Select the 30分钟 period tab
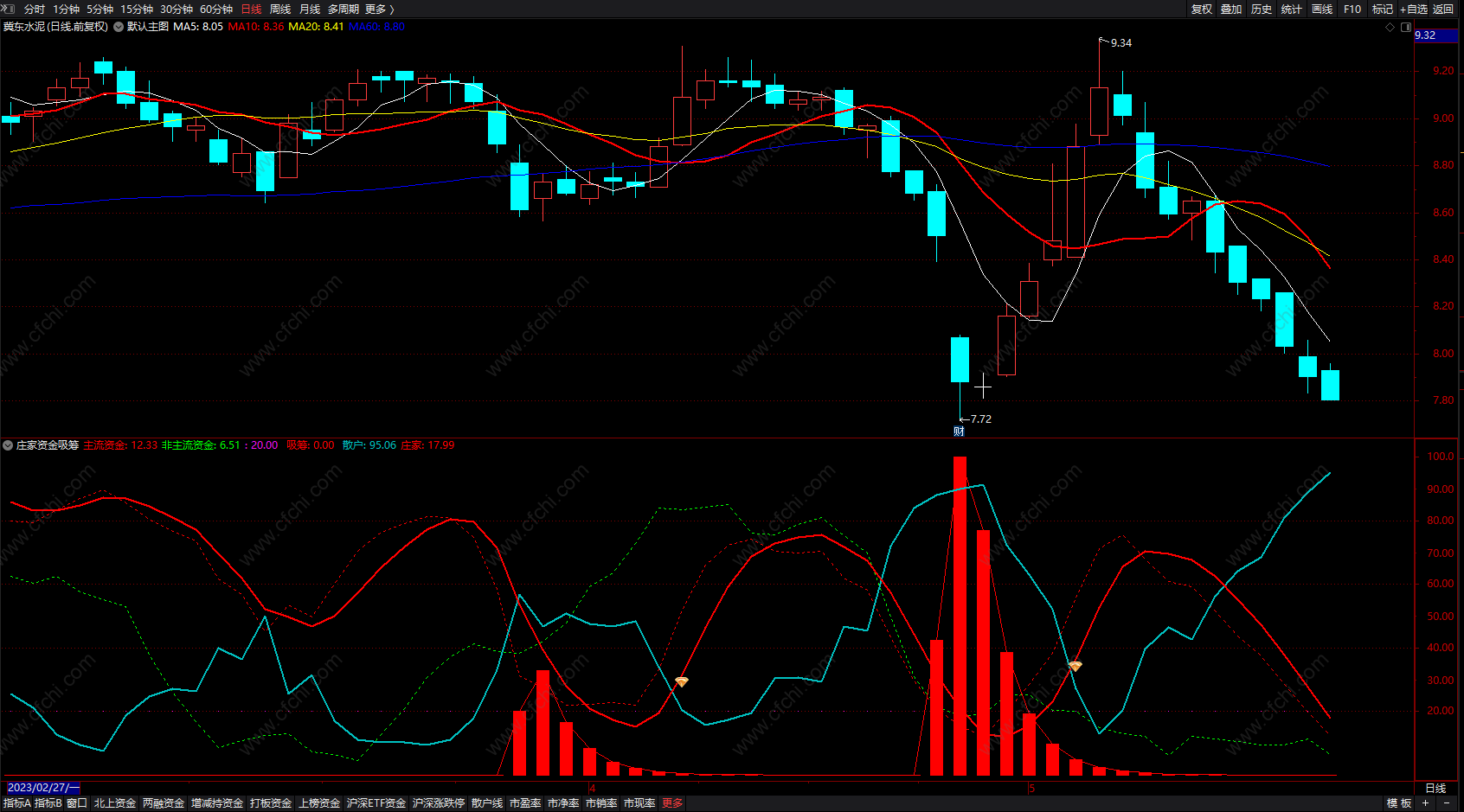 click(177, 10)
